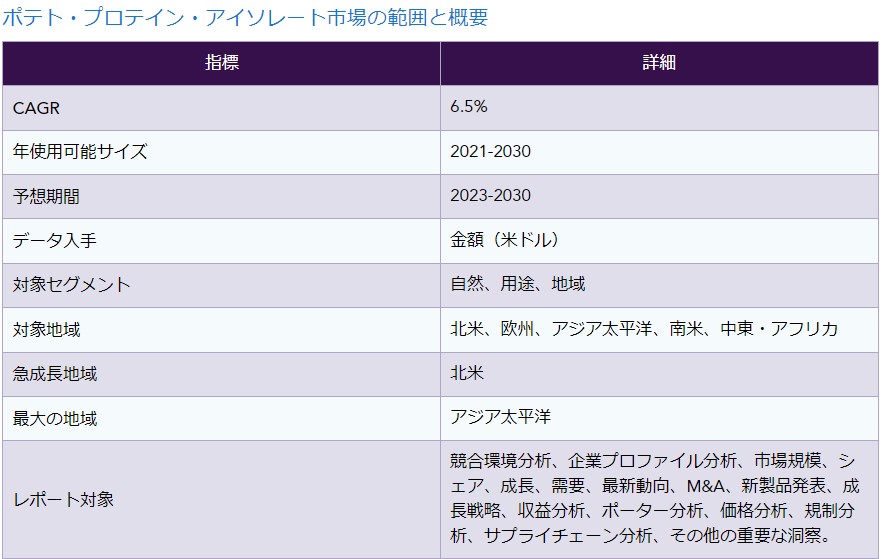Select the 対象地域 label cell
The image size is (882, 559).
(46, 329)
